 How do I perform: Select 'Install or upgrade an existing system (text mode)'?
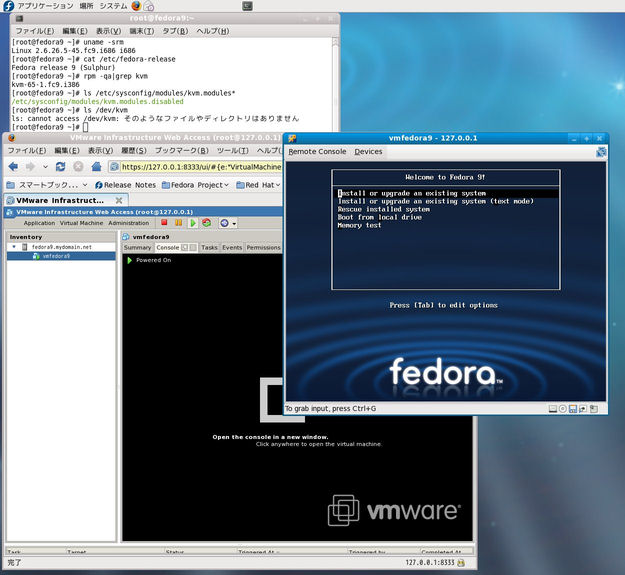click(436, 201)
